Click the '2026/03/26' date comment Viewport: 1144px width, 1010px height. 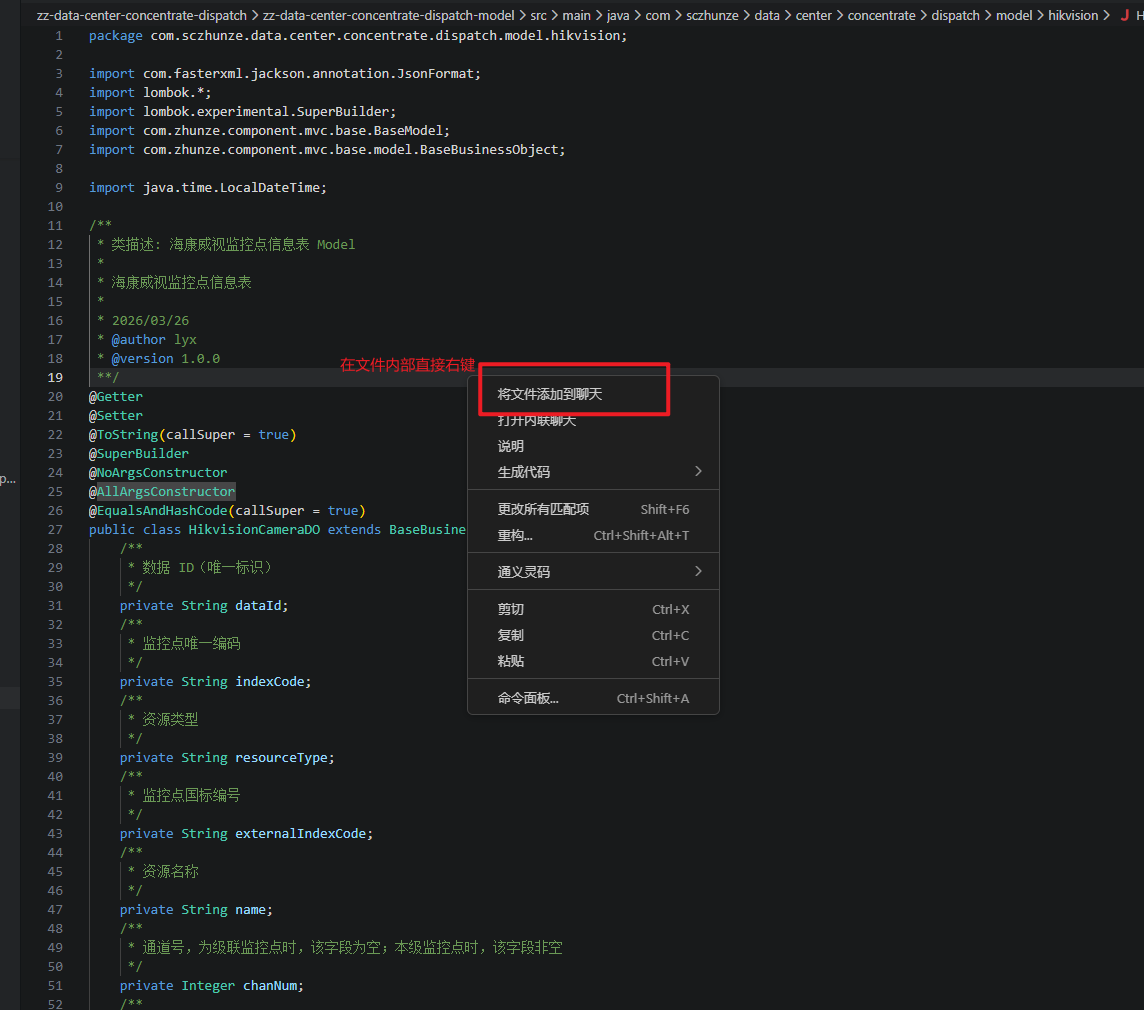click(150, 320)
